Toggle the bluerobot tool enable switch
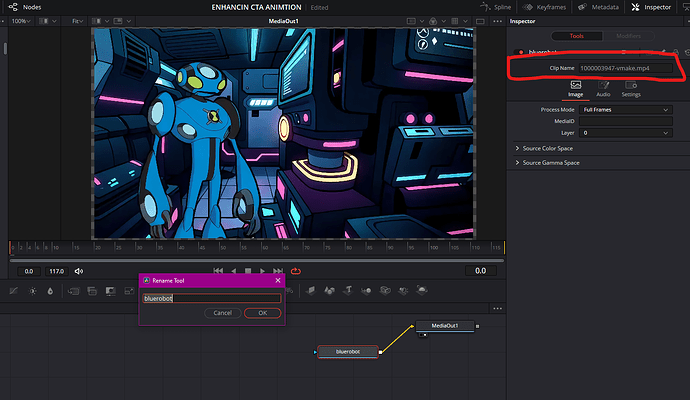Image resolution: width=690 pixels, height=400 pixels. [521, 52]
